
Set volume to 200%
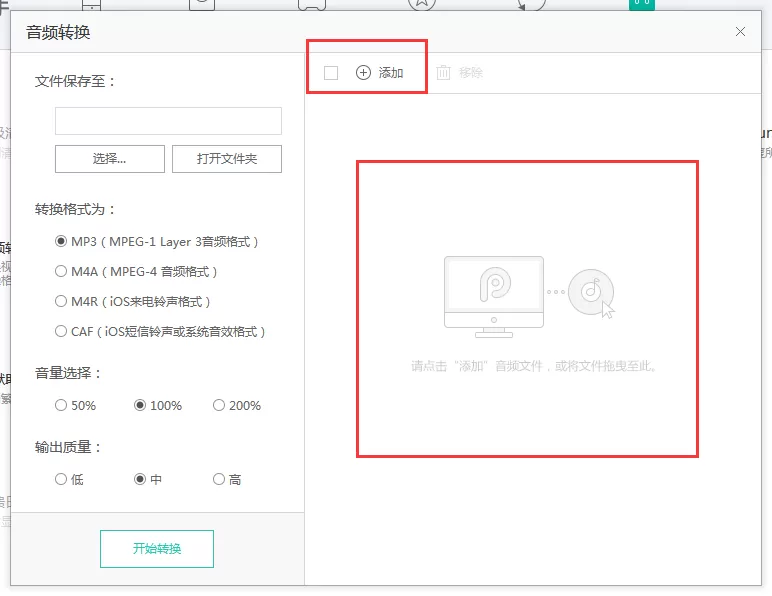pyautogui.click(x=219, y=405)
